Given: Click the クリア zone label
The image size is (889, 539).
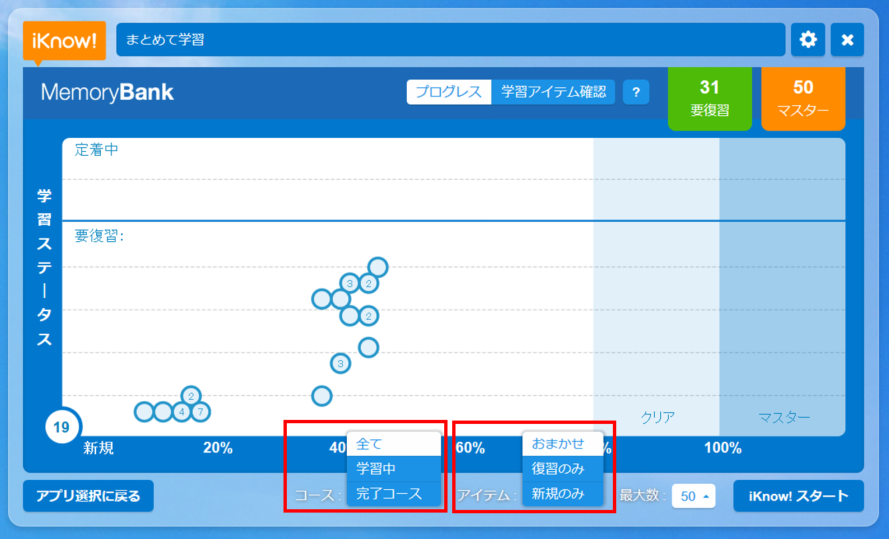Looking at the screenshot, I should click(x=657, y=418).
